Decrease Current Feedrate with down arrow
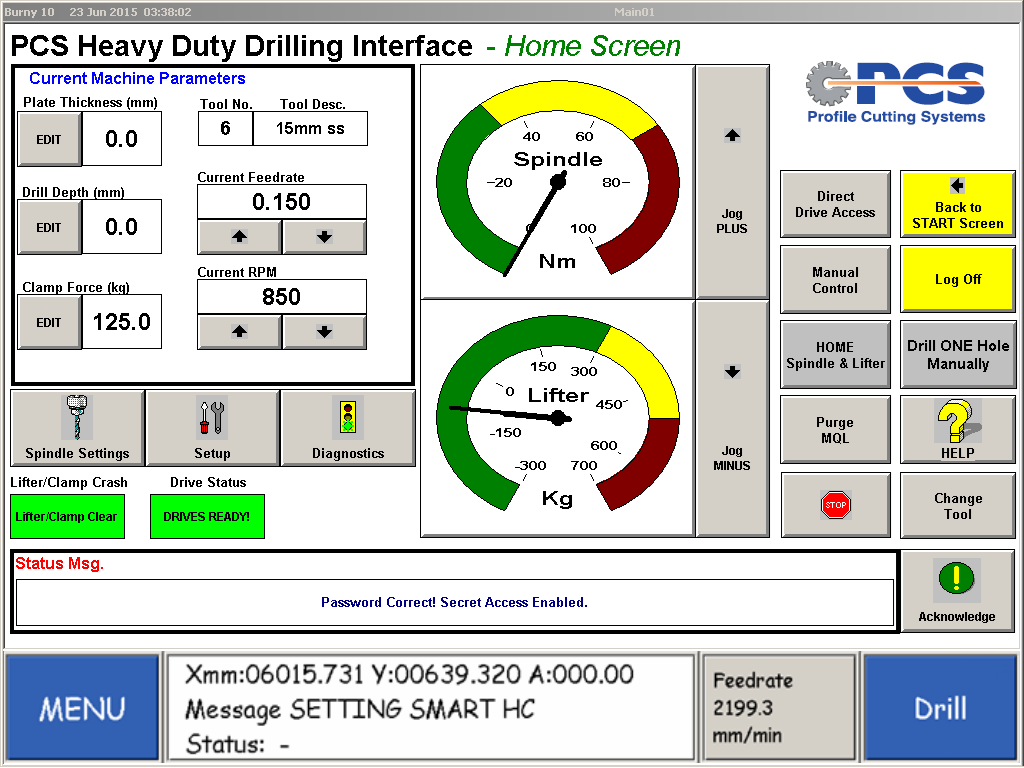 click(x=325, y=236)
